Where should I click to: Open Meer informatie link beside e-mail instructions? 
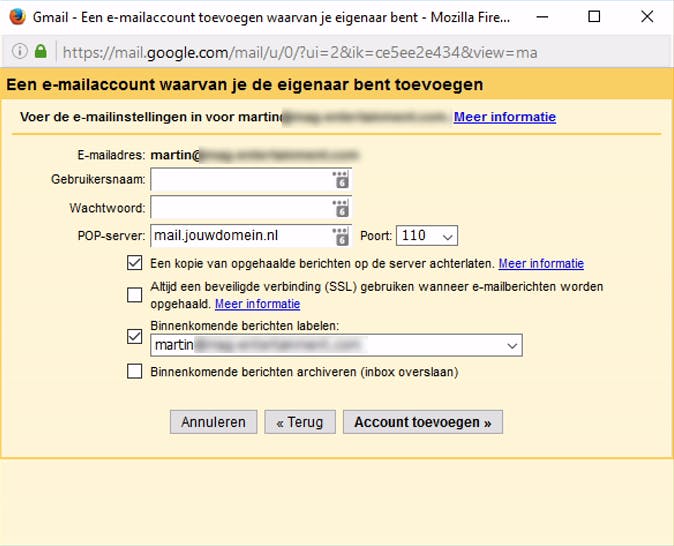pyautogui.click(x=504, y=117)
